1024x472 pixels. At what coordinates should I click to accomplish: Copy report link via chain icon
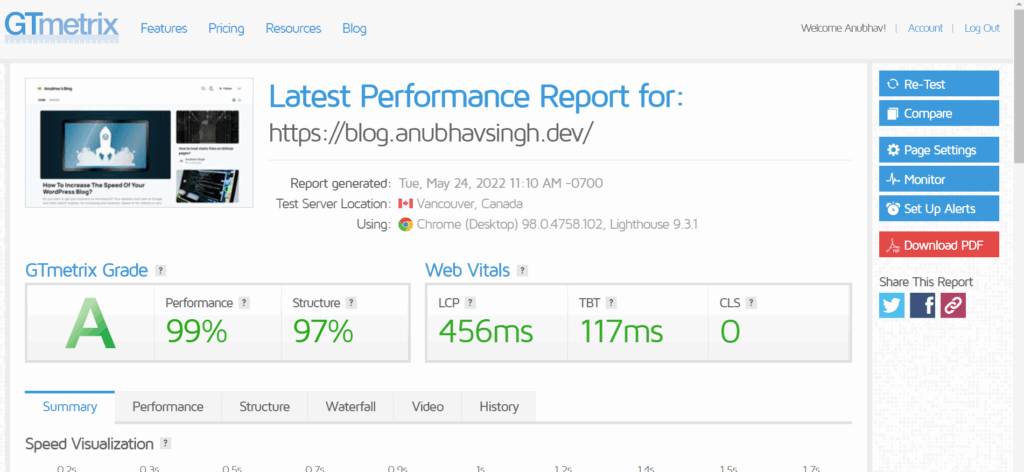(x=953, y=305)
